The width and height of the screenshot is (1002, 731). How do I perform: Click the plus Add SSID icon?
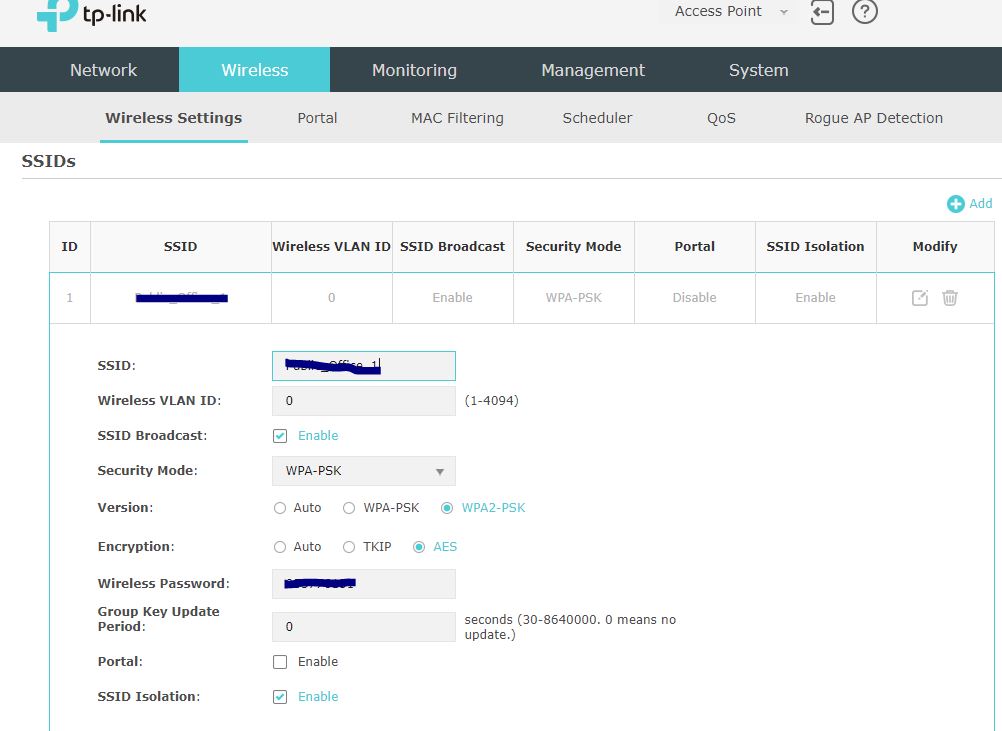click(x=955, y=204)
